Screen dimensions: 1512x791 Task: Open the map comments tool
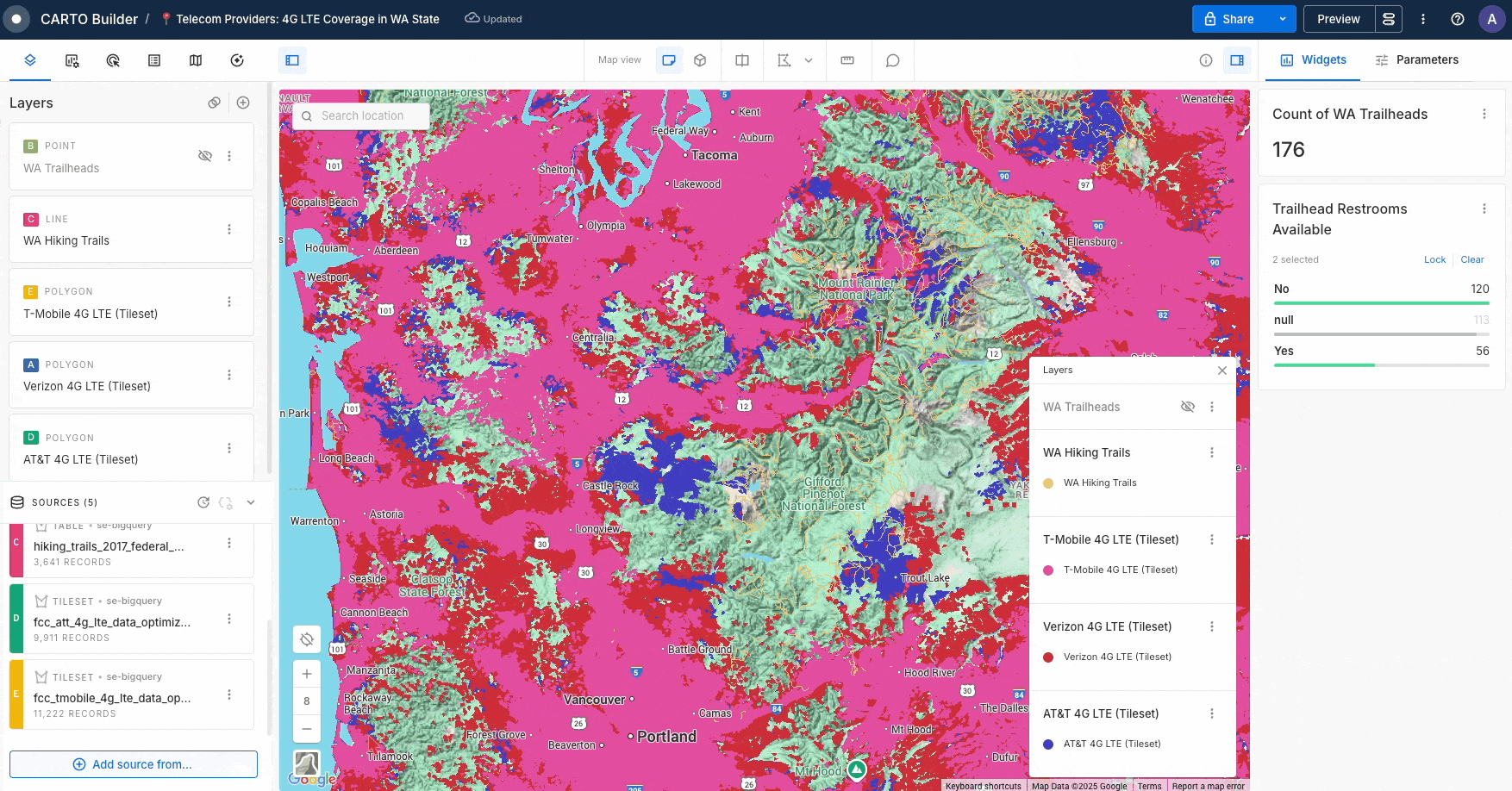click(893, 60)
